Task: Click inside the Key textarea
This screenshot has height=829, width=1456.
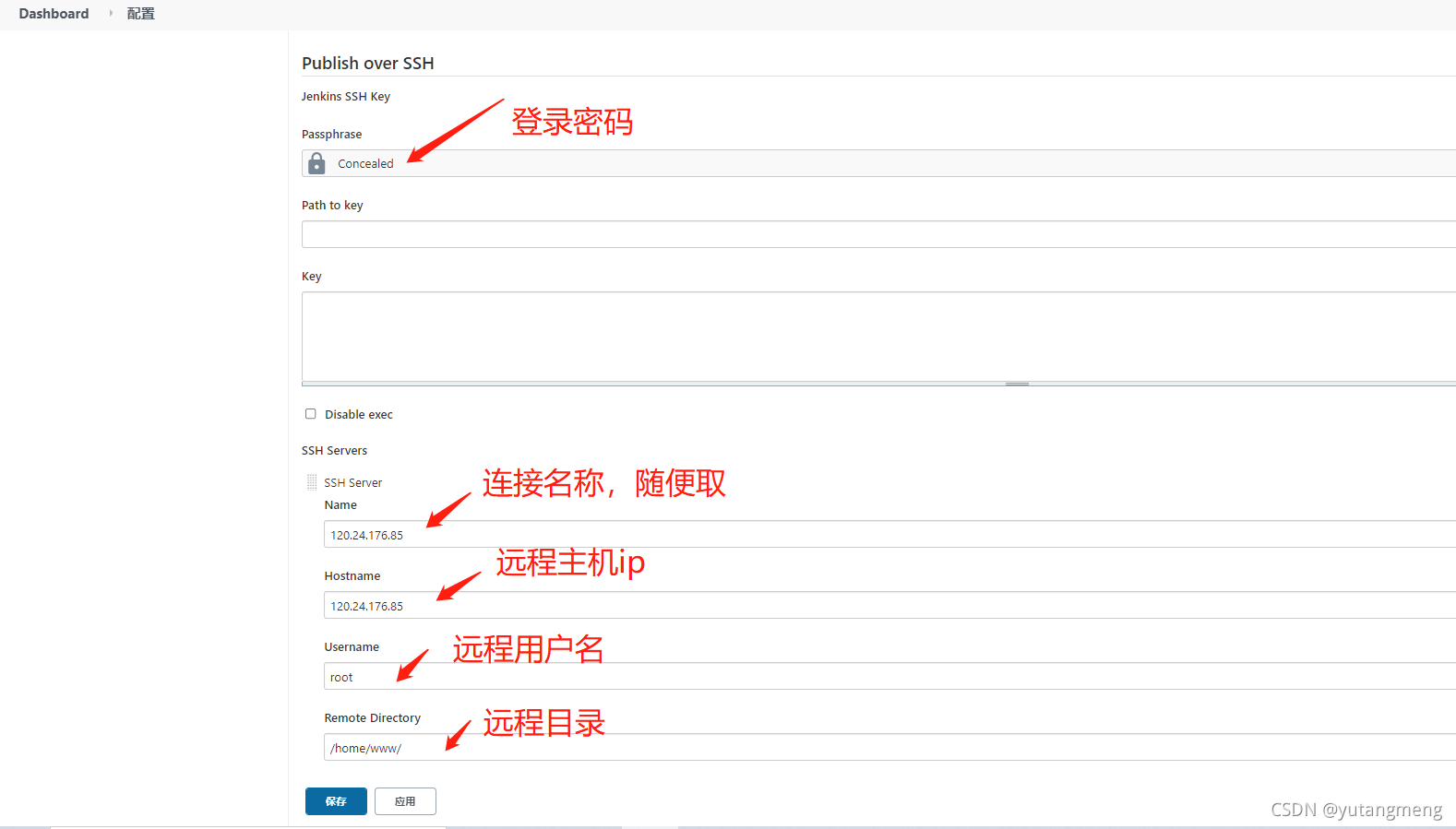Action: (x=878, y=337)
